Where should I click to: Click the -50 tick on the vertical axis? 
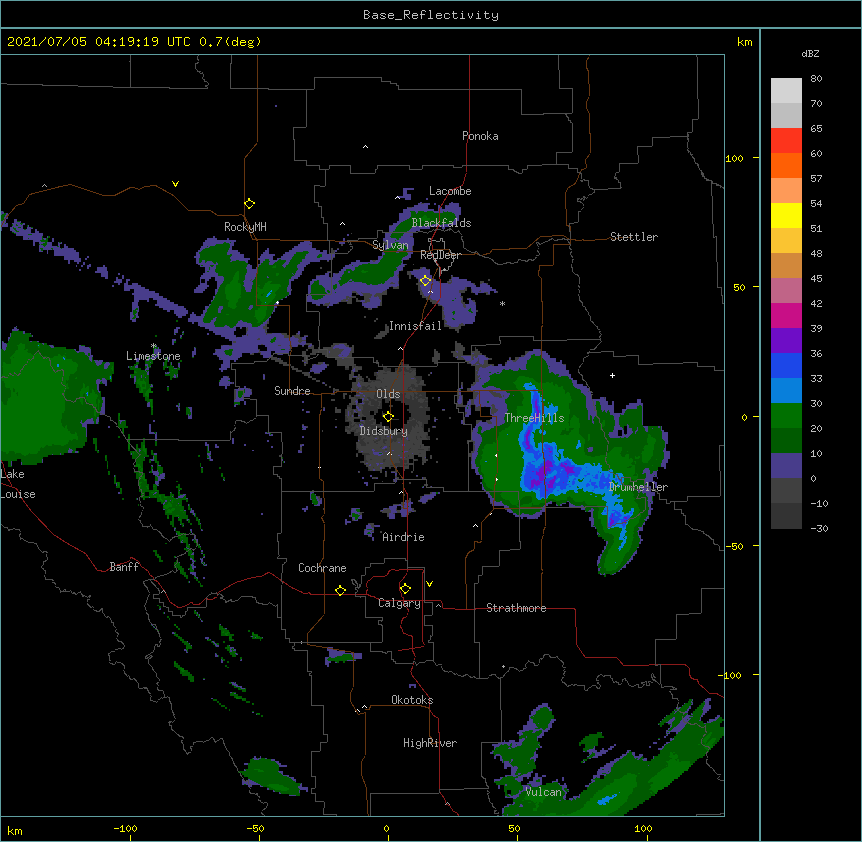pos(734,546)
